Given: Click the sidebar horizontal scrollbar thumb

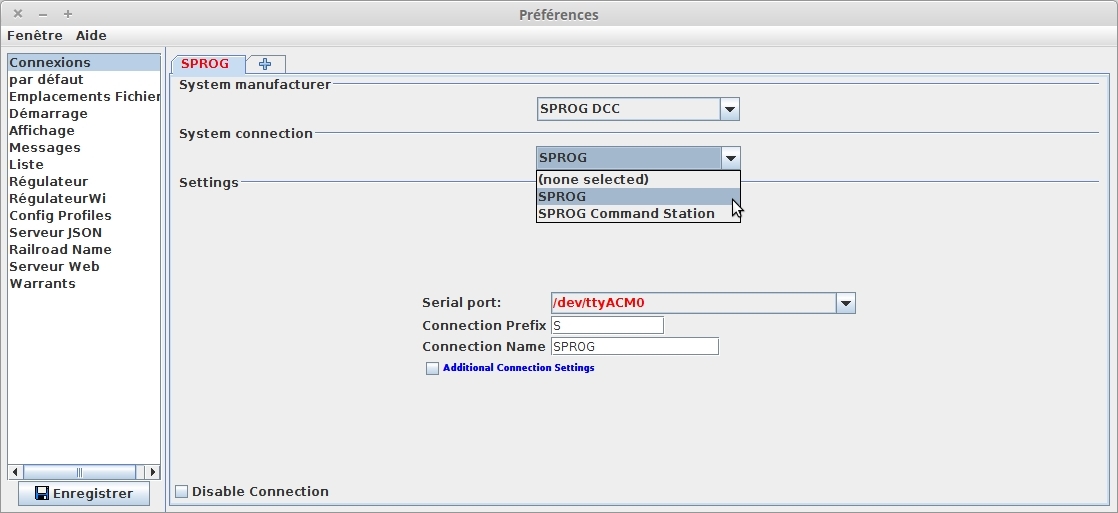Looking at the screenshot, I should (79, 472).
